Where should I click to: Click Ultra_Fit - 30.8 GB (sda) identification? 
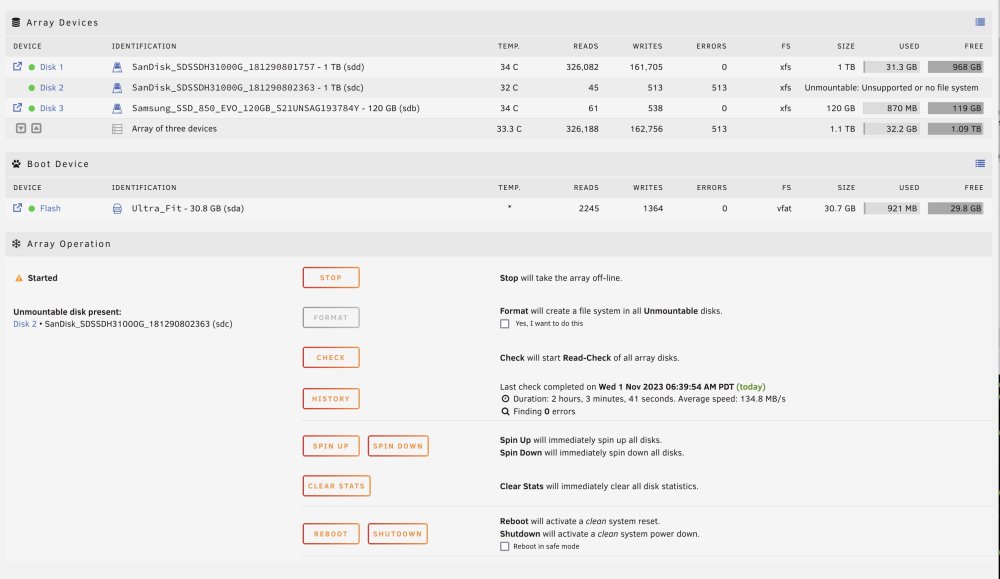point(188,209)
